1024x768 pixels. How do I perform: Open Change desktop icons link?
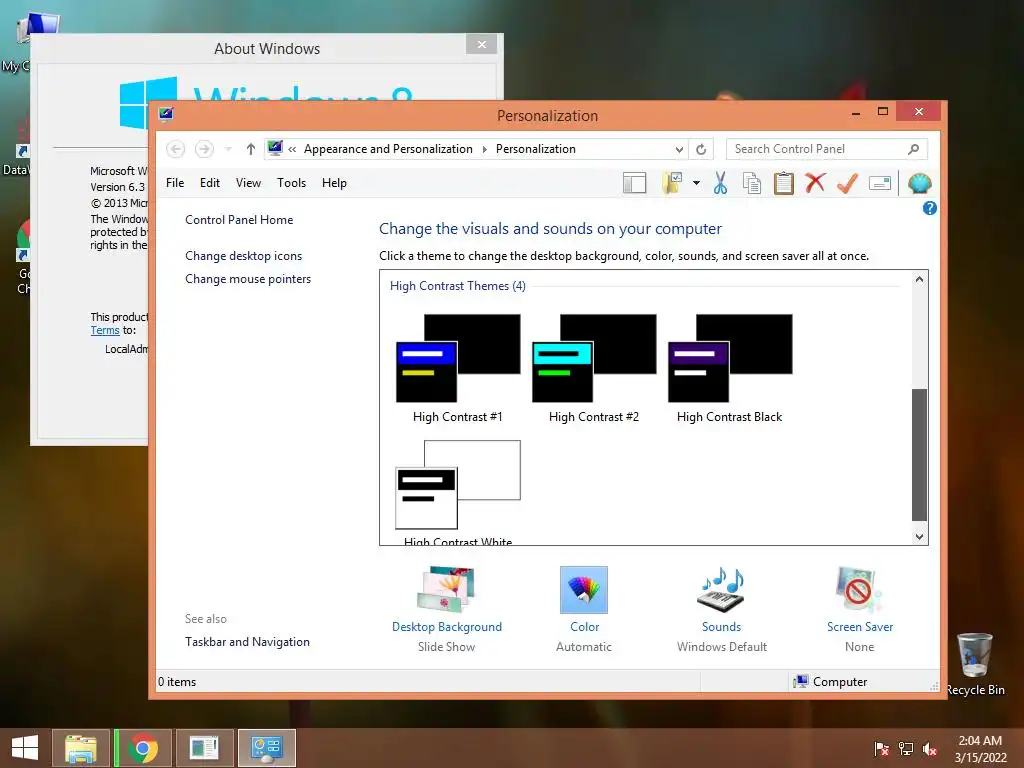pos(244,256)
